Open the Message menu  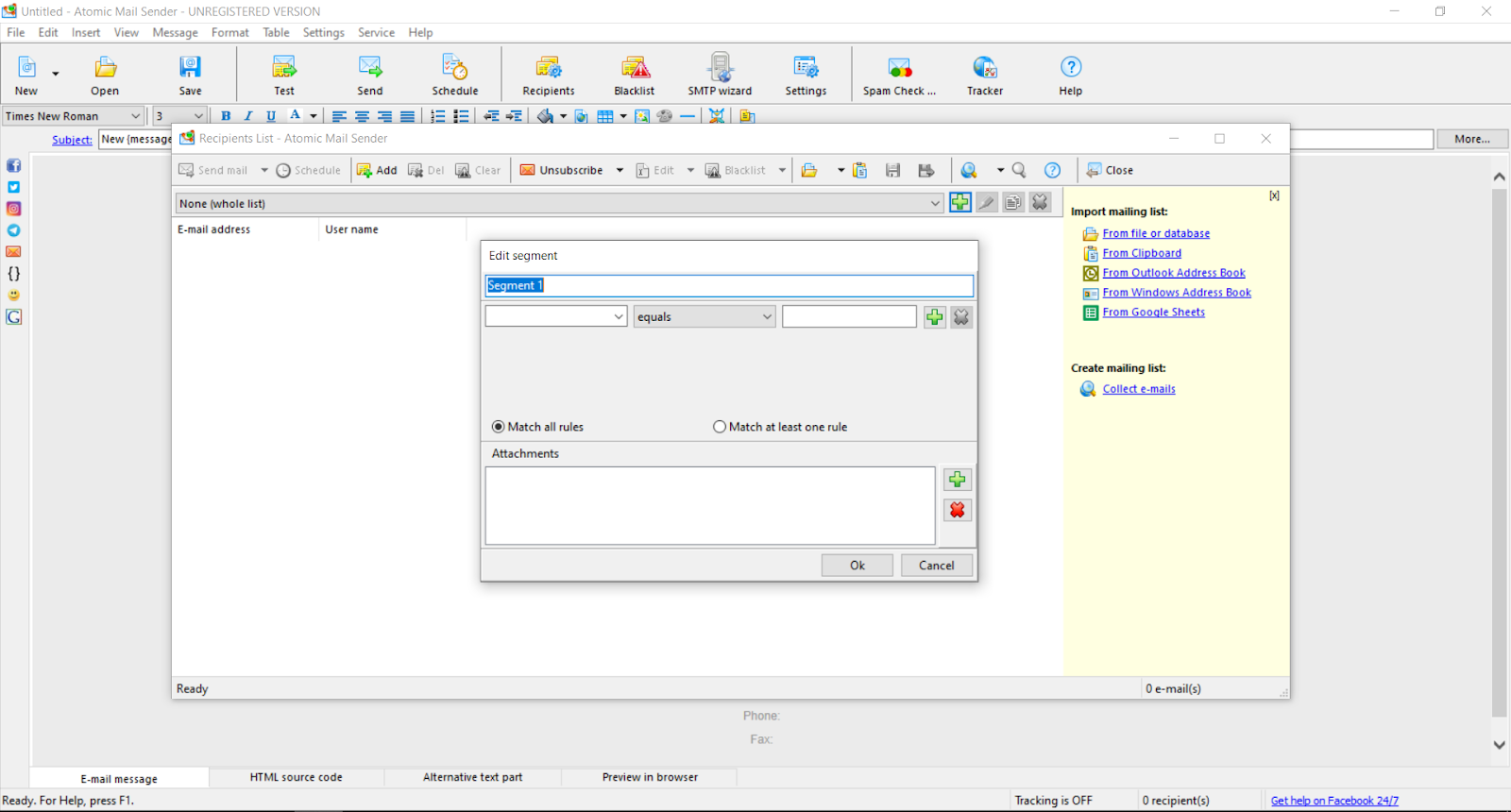[175, 32]
